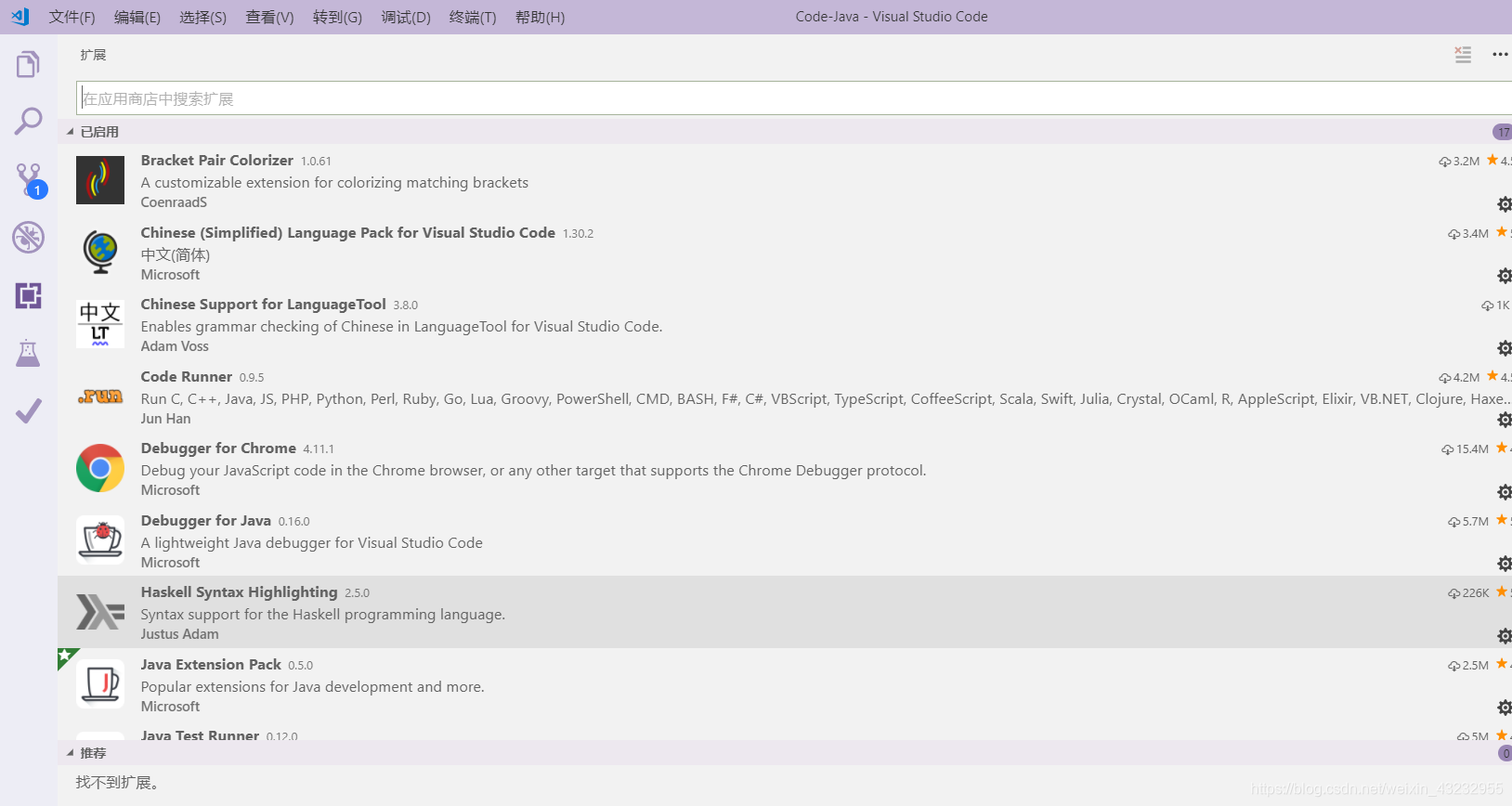Open the Debug view in activity bar
This screenshot has width=1512, height=806.
(x=29, y=238)
